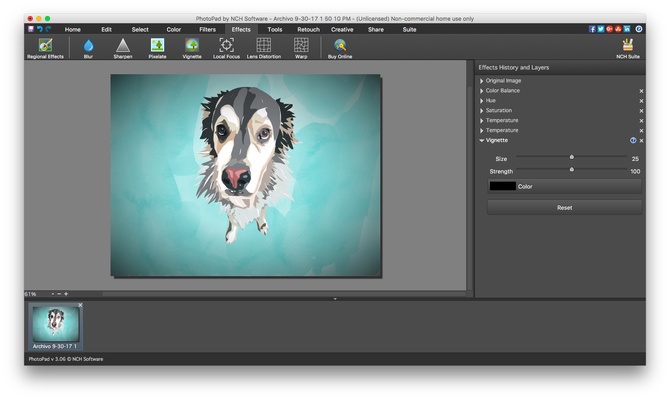This screenshot has height=400, width=670.
Task: Open the NCH Suite
Action: click(628, 48)
